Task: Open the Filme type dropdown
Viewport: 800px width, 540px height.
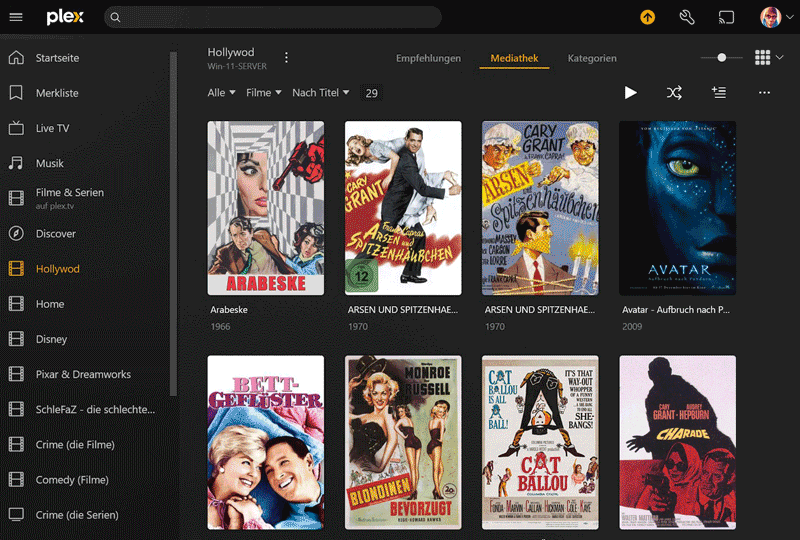Action: point(264,92)
